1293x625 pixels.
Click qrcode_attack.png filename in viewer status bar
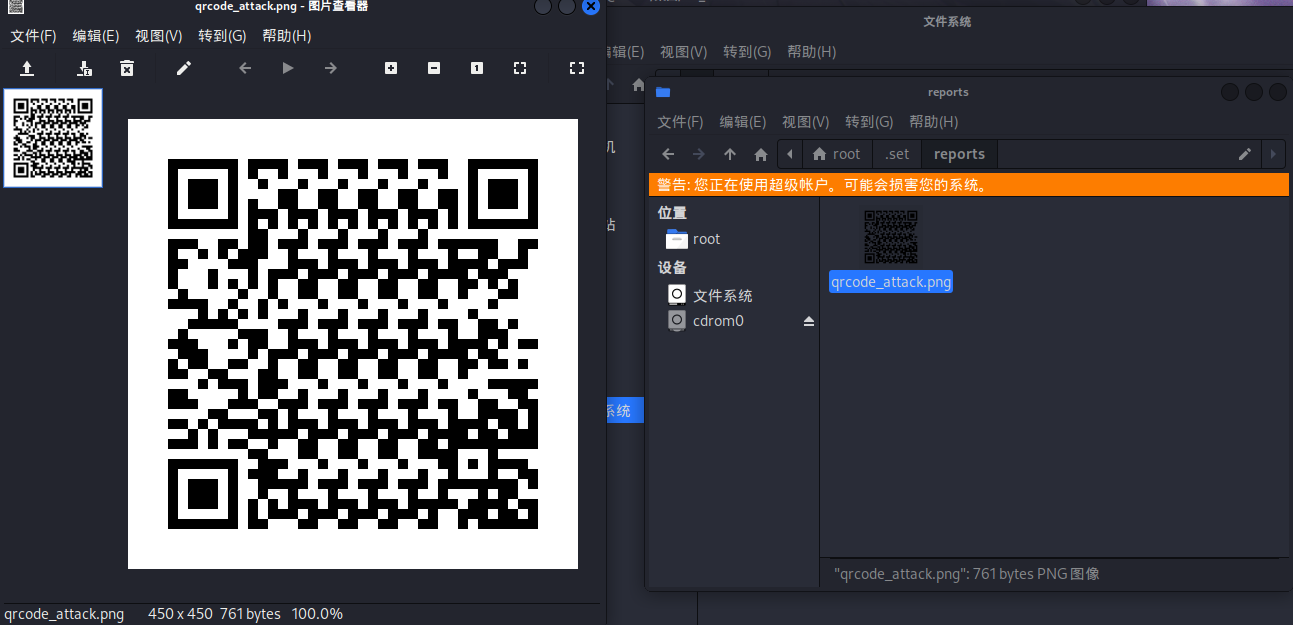(64, 614)
